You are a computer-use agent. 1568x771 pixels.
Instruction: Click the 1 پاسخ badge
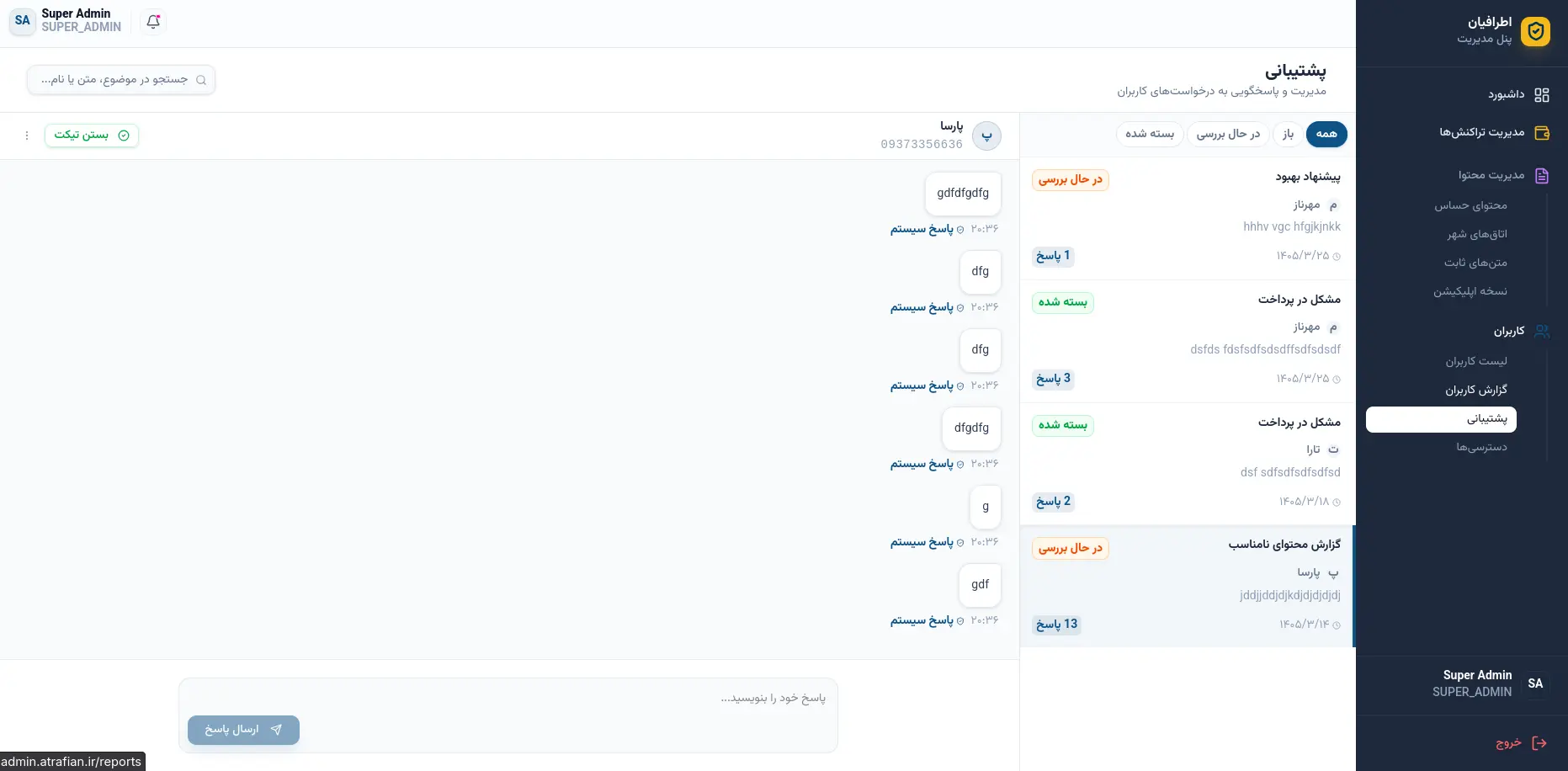tap(1053, 256)
